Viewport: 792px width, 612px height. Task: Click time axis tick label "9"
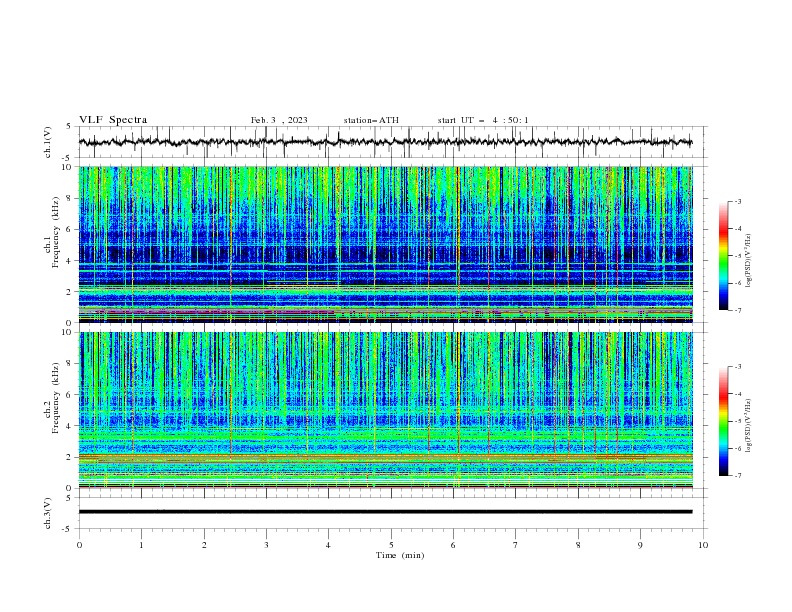[x=640, y=545]
